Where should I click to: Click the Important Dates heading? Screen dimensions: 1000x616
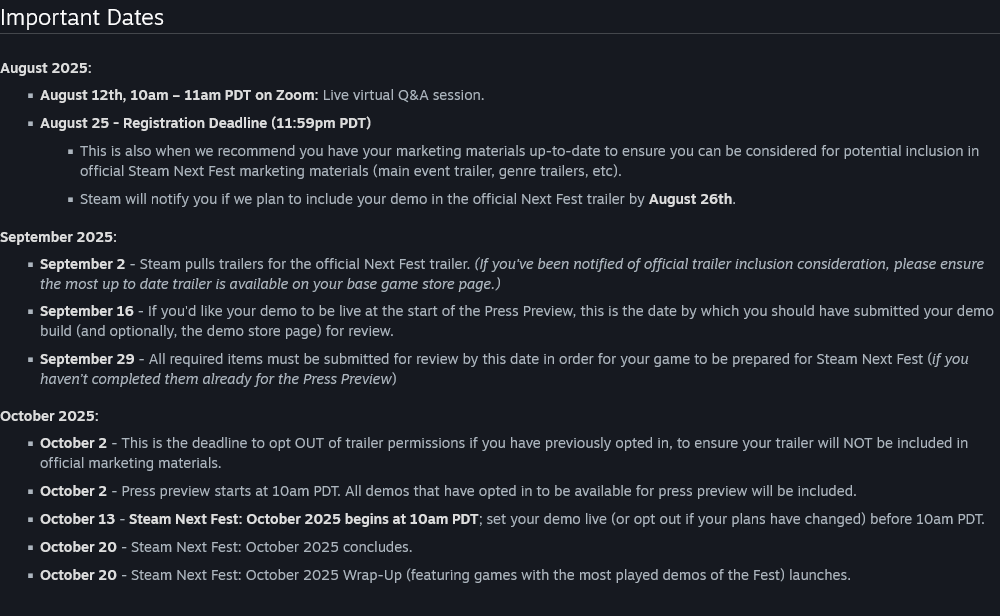(x=82, y=18)
